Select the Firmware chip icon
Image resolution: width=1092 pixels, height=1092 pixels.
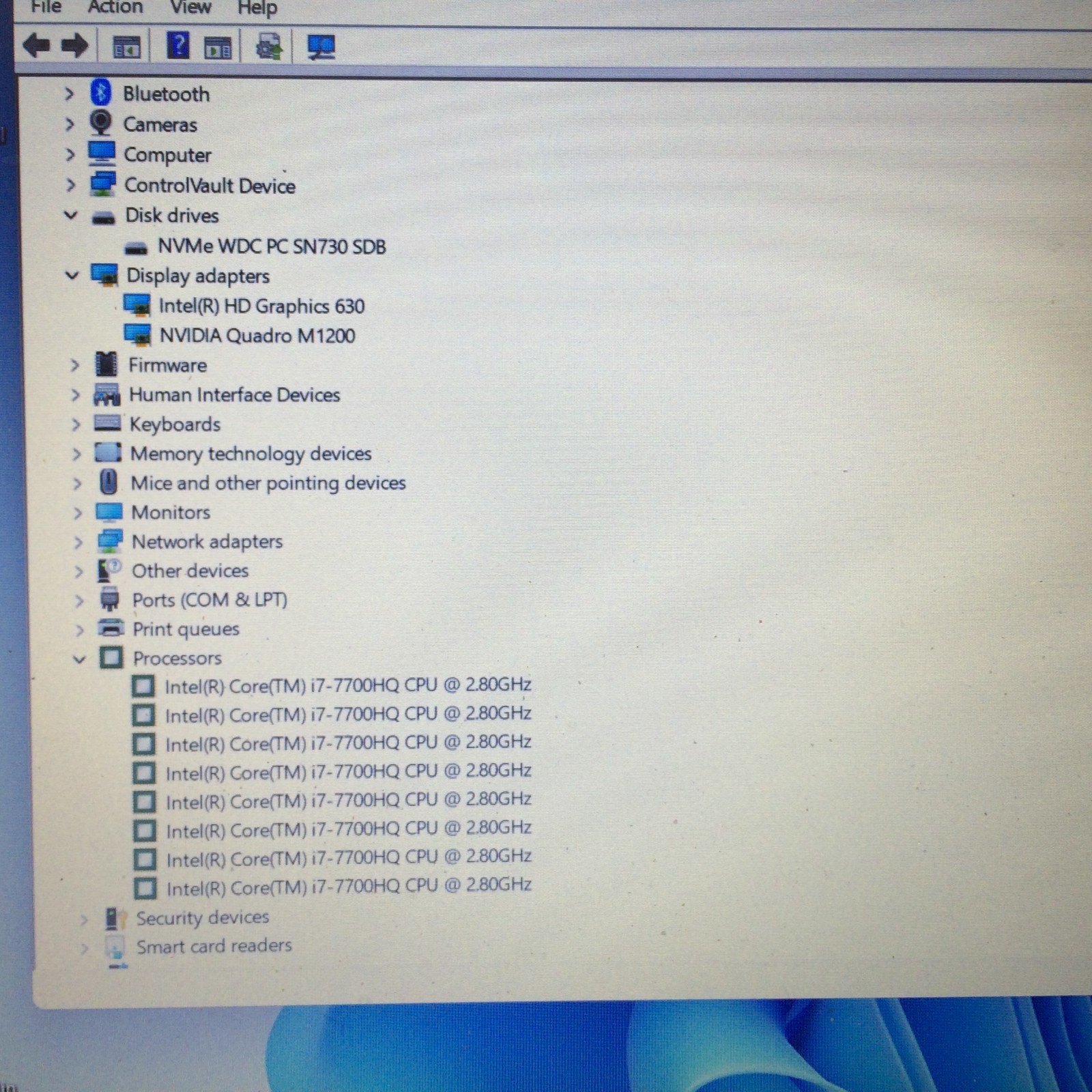(x=106, y=364)
